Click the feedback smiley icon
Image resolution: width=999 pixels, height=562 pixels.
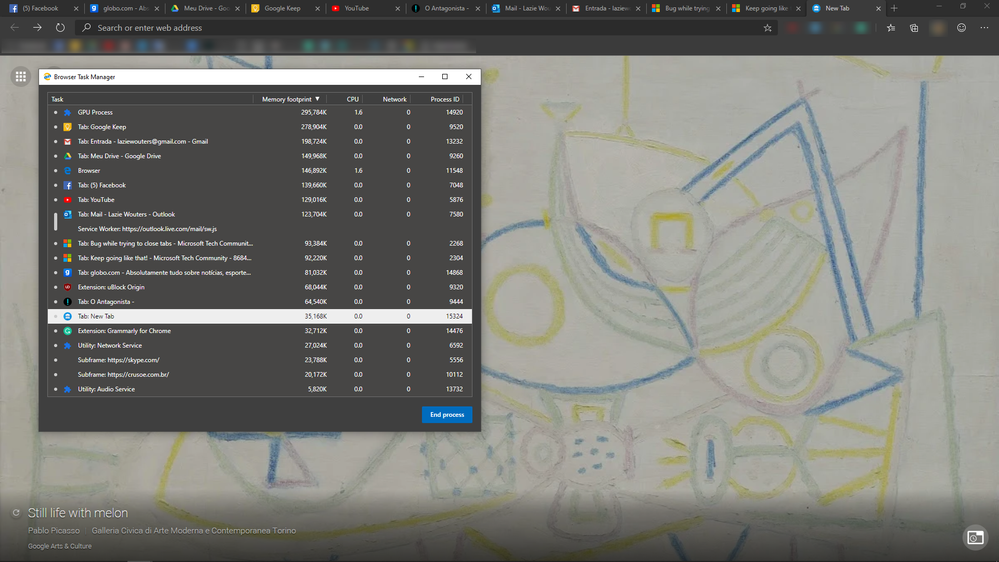[961, 27]
